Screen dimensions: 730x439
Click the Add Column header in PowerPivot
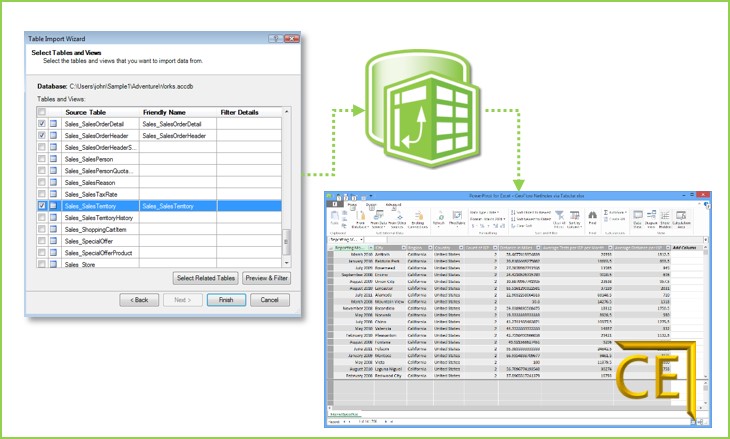click(684, 248)
